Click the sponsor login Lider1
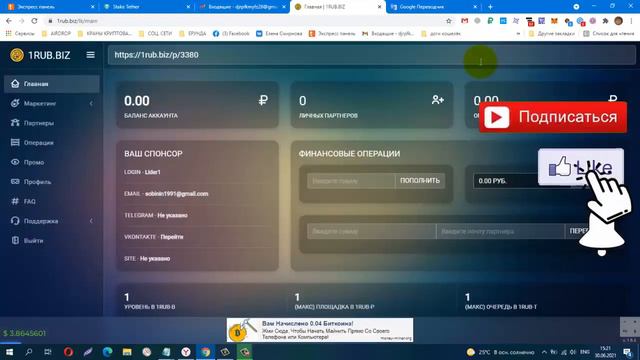 [152, 172]
